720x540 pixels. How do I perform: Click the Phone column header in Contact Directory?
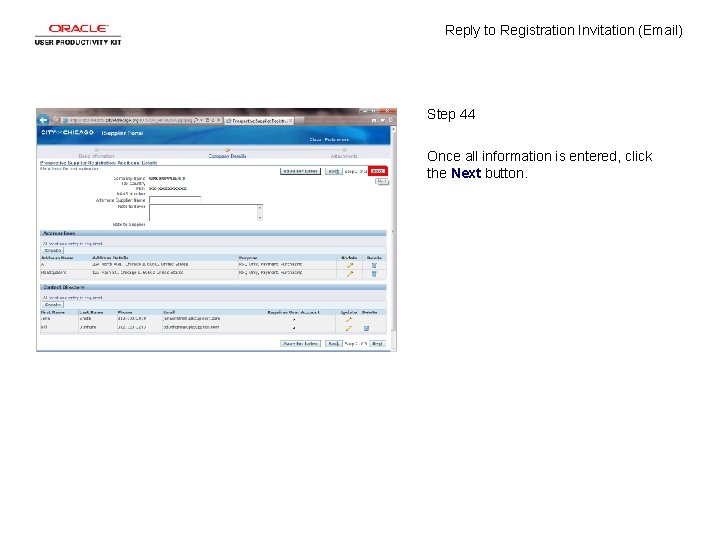(125, 312)
